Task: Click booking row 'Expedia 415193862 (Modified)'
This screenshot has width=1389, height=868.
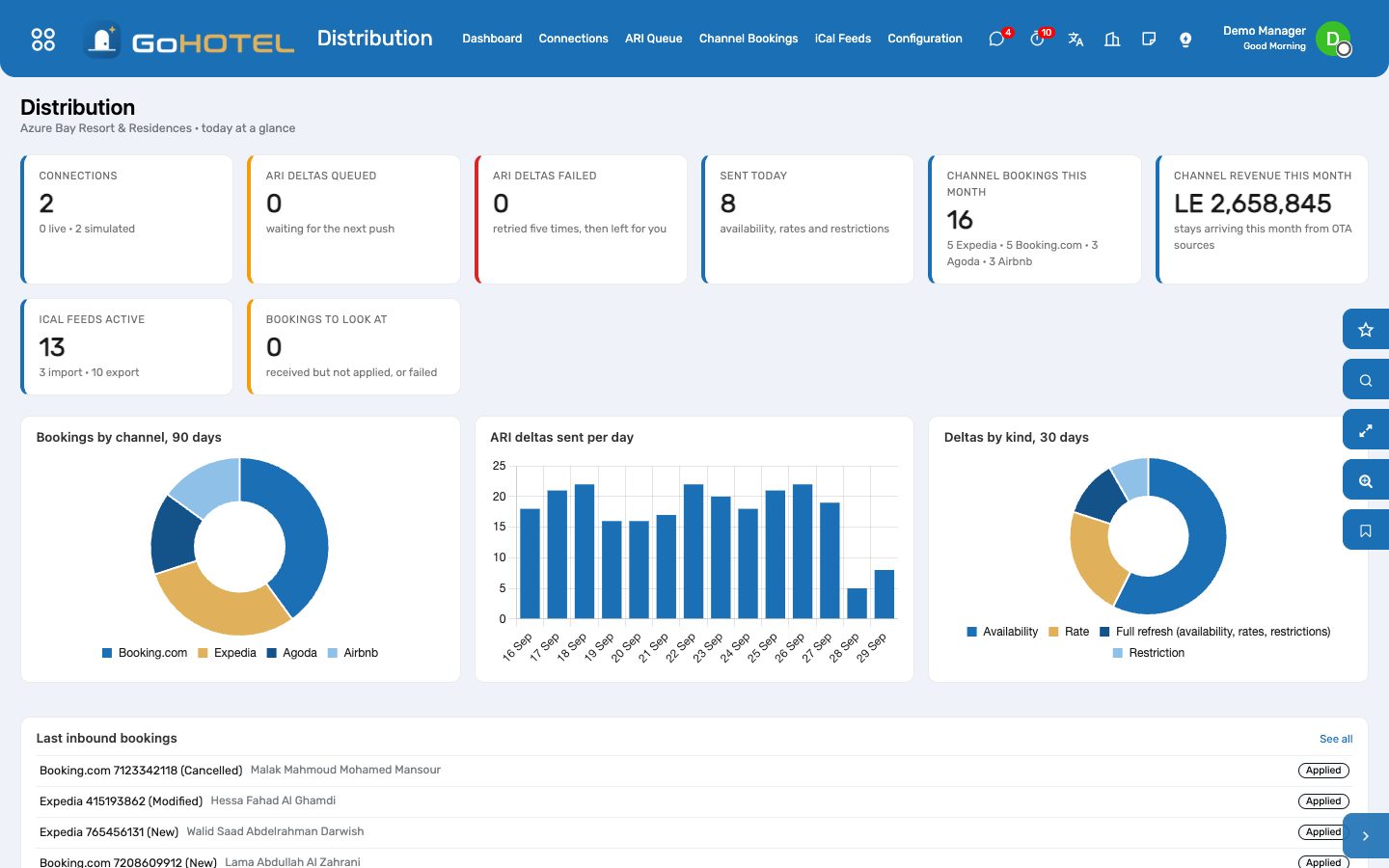Action: 694,801
